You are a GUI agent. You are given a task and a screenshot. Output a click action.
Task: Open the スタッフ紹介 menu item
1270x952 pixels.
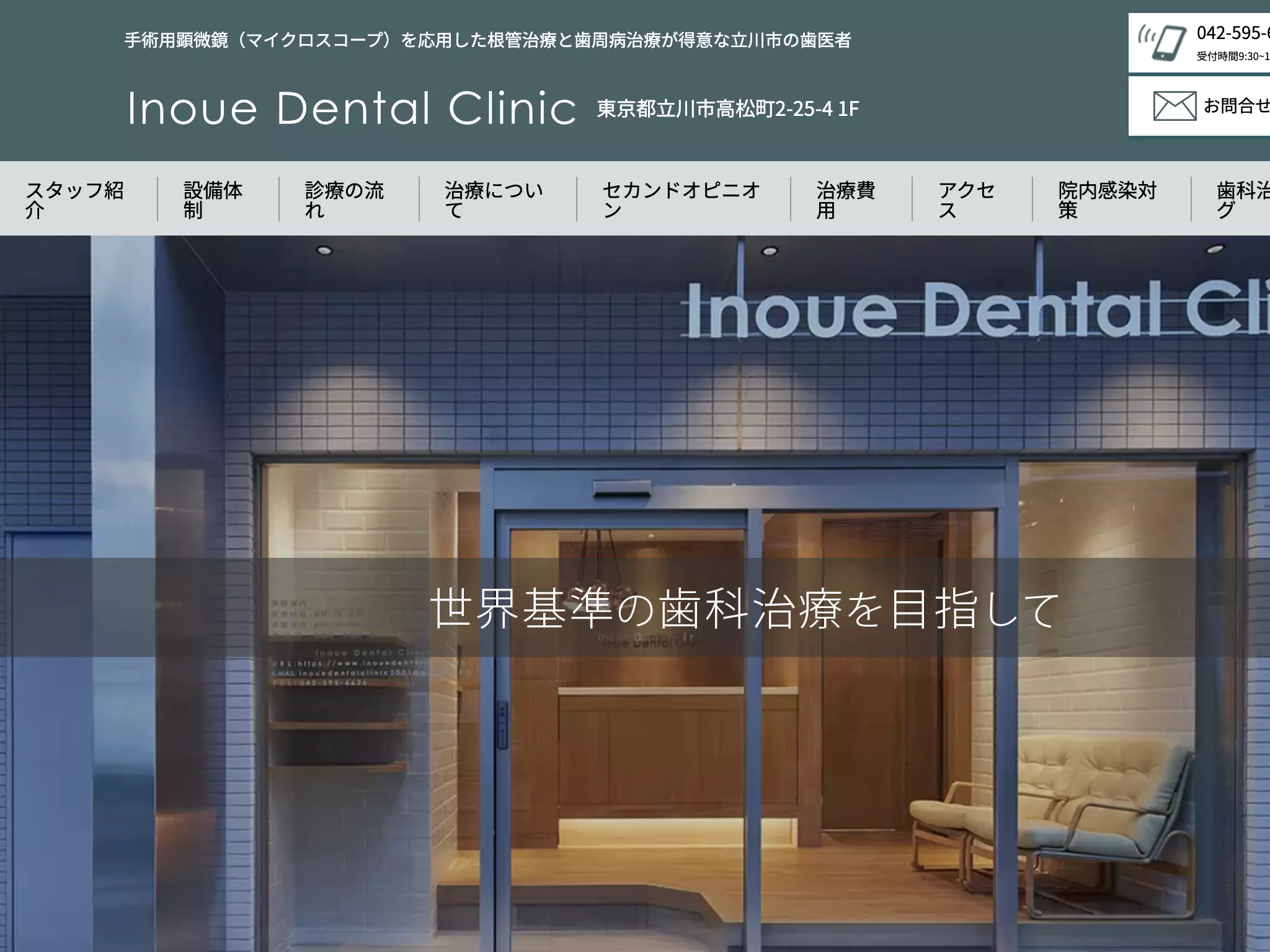pos(75,200)
